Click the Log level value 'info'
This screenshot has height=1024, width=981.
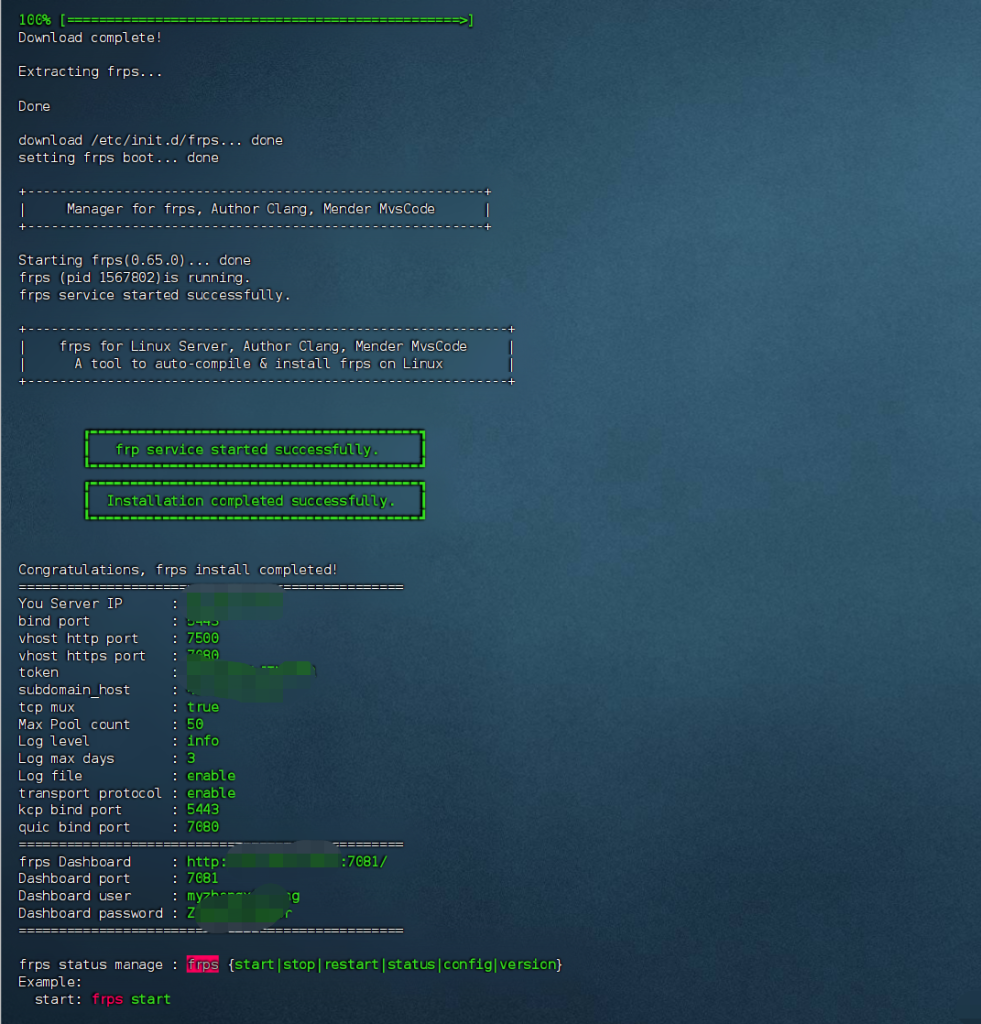pyautogui.click(x=203, y=741)
